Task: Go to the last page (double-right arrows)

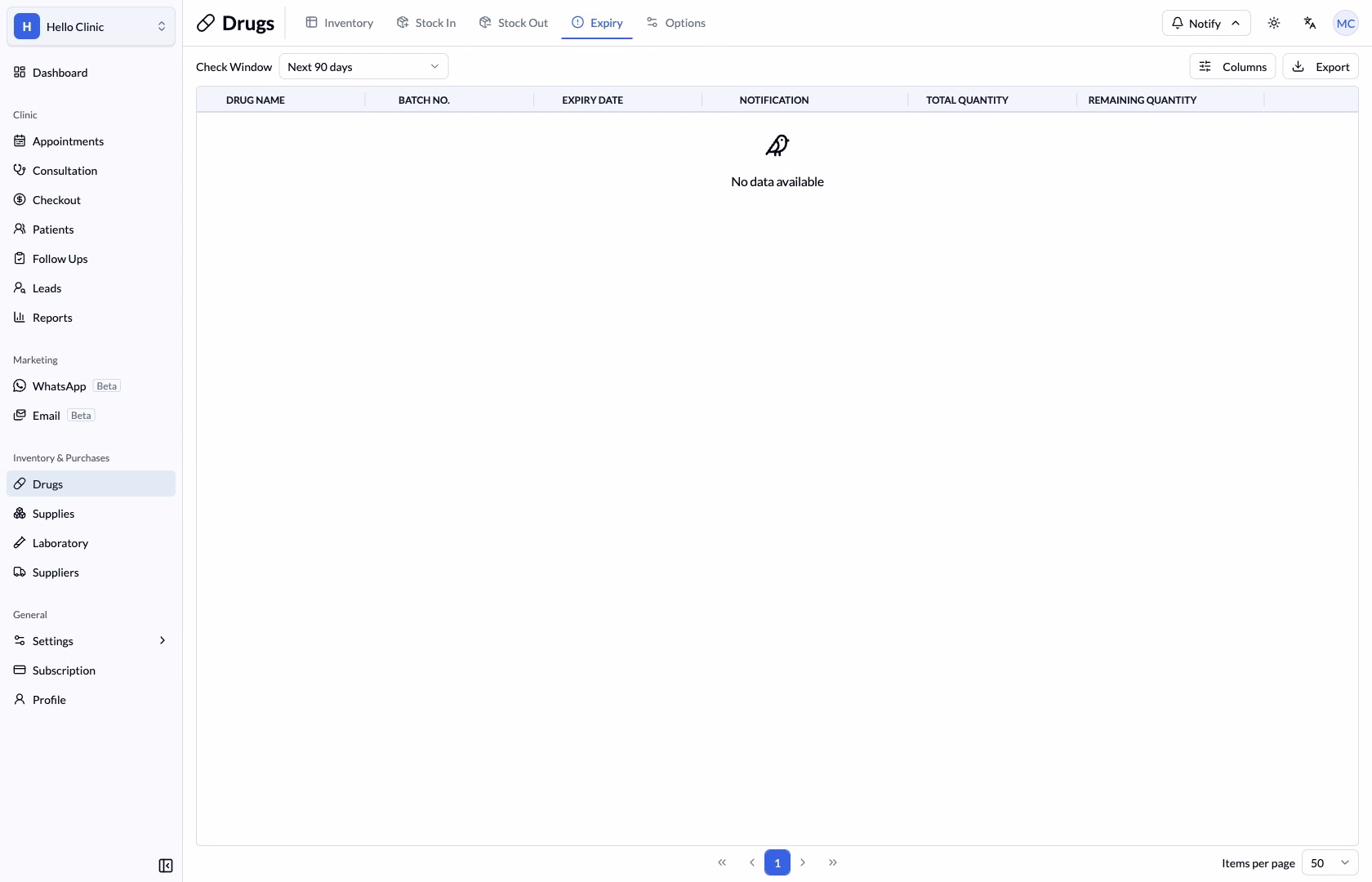Action: [x=833, y=862]
